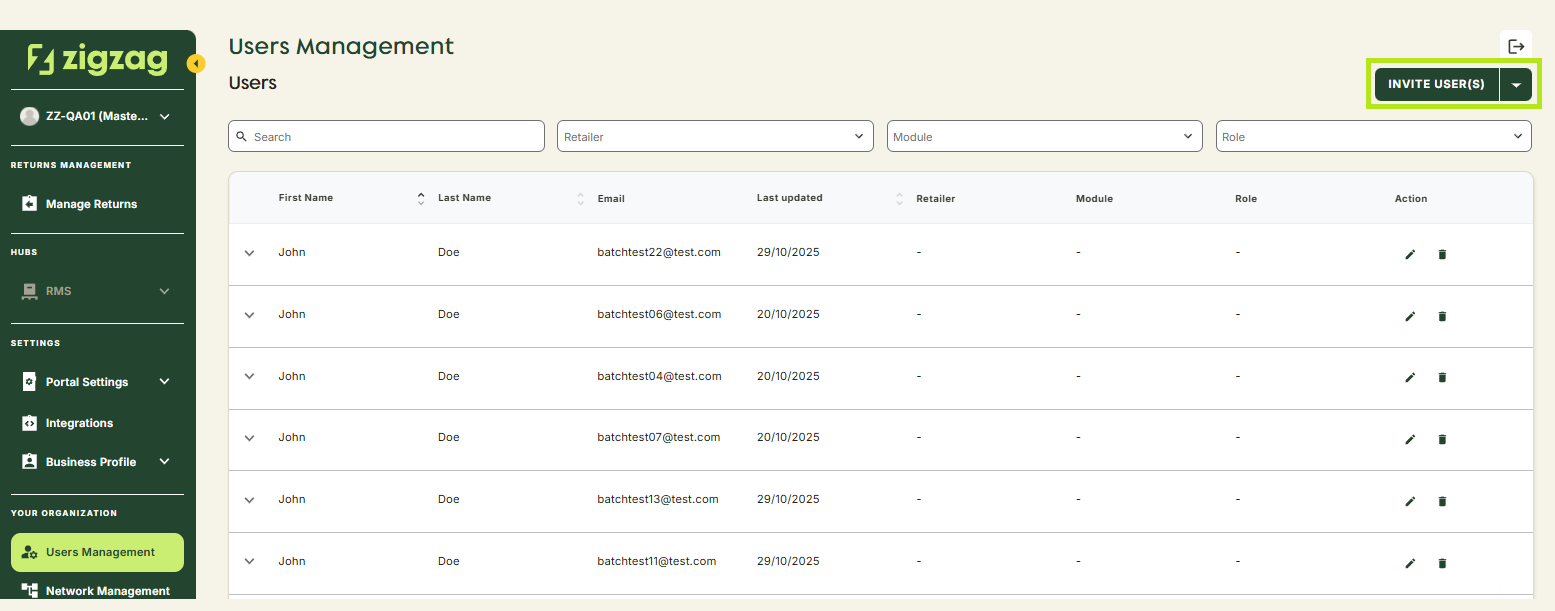
Task: Delete user batchtest22@test.com with trash icon
Action: tap(1442, 254)
